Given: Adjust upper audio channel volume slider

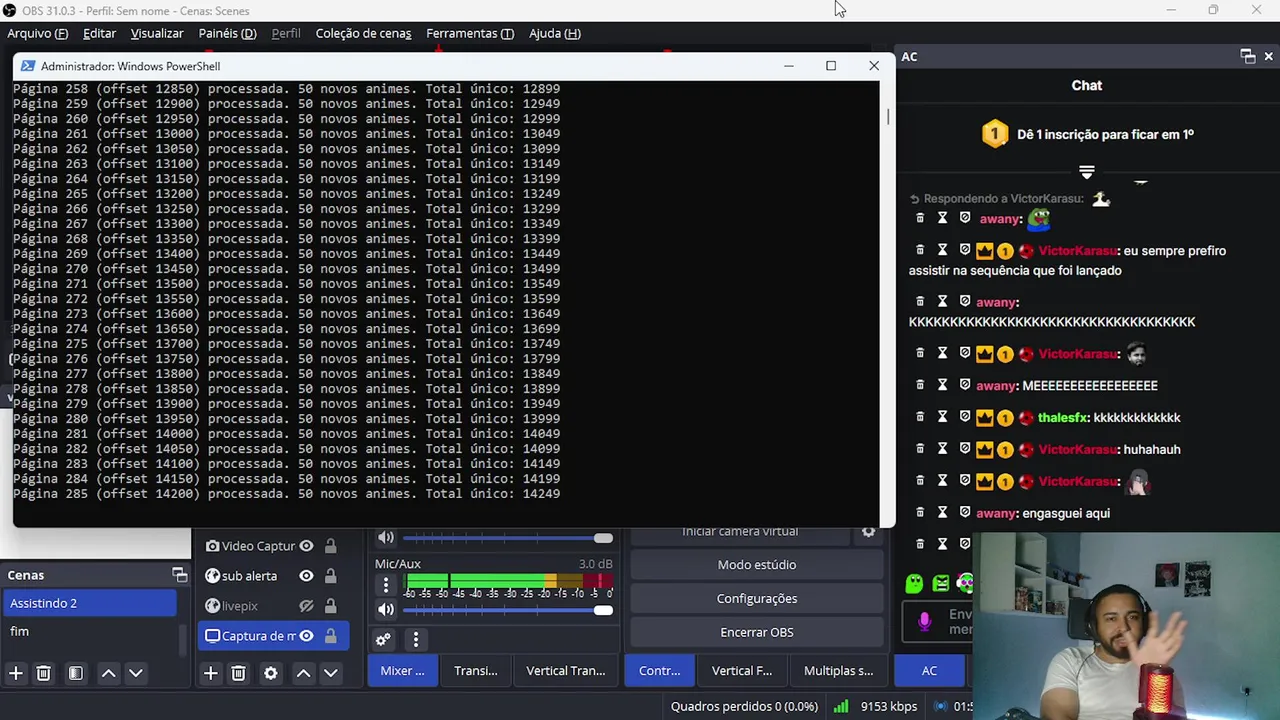Looking at the screenshot, I should [x=508, y=538].
